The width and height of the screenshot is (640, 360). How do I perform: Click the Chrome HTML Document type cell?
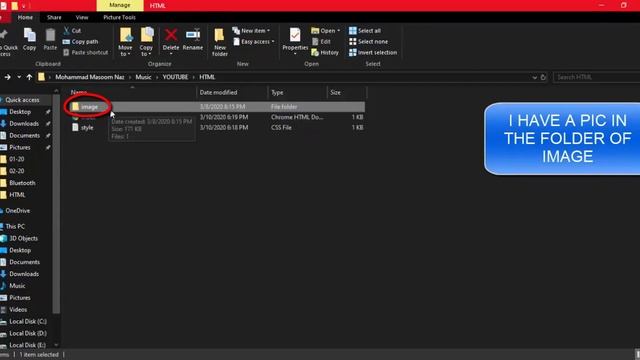point(297,117)
